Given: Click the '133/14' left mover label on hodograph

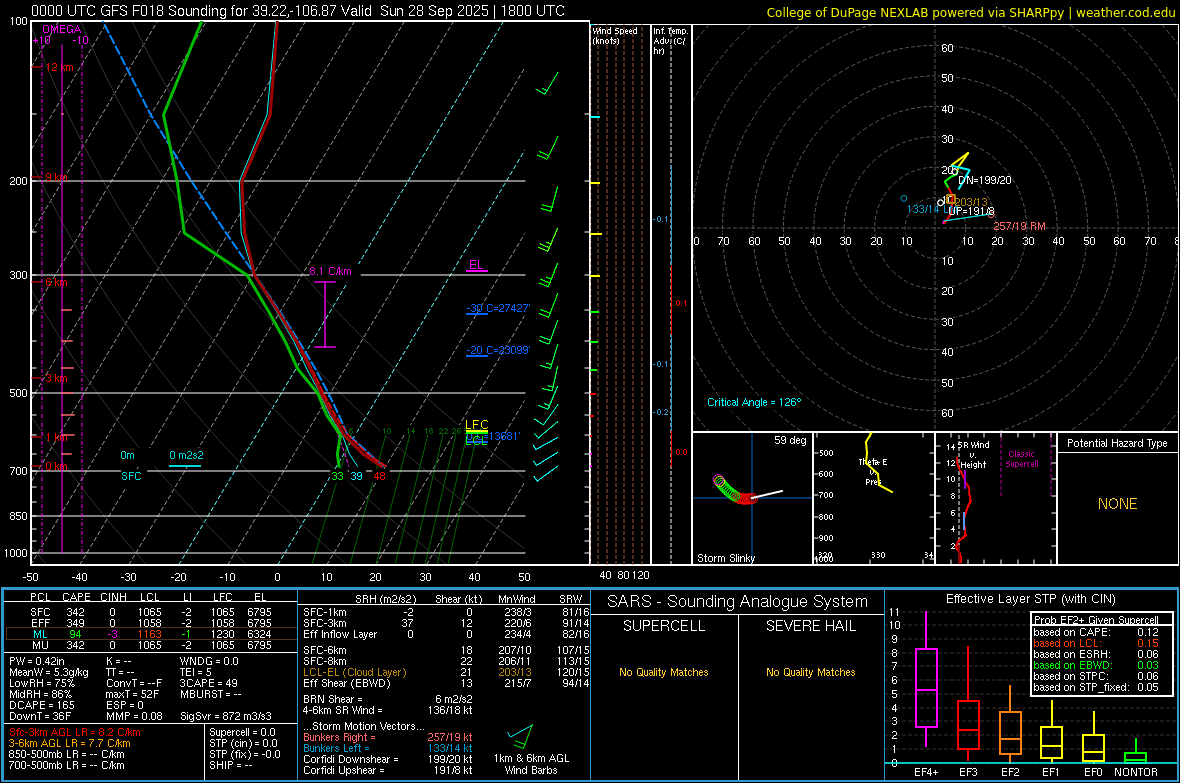Looking at the screenshot, I should 923,209.
